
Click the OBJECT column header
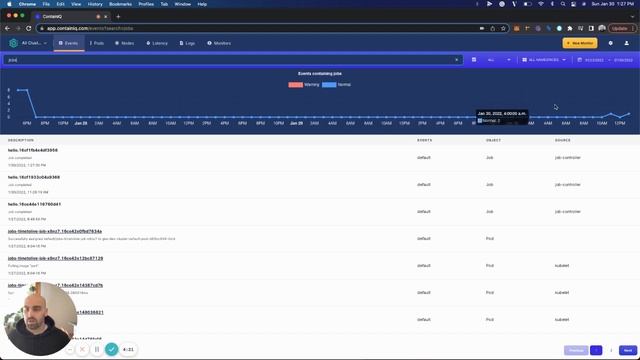(493, 140)
